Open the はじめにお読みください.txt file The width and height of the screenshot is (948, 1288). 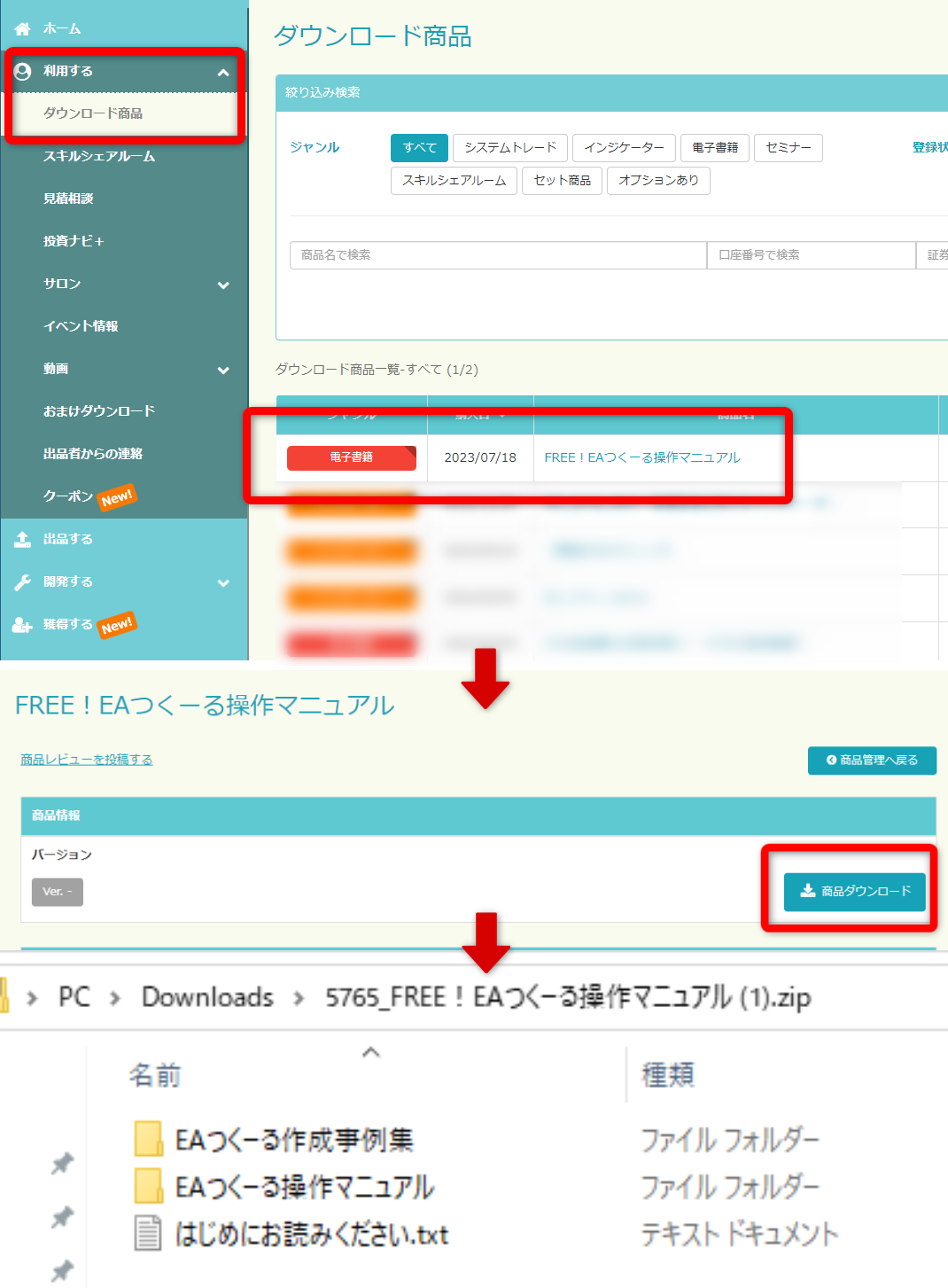[311, 1234]
